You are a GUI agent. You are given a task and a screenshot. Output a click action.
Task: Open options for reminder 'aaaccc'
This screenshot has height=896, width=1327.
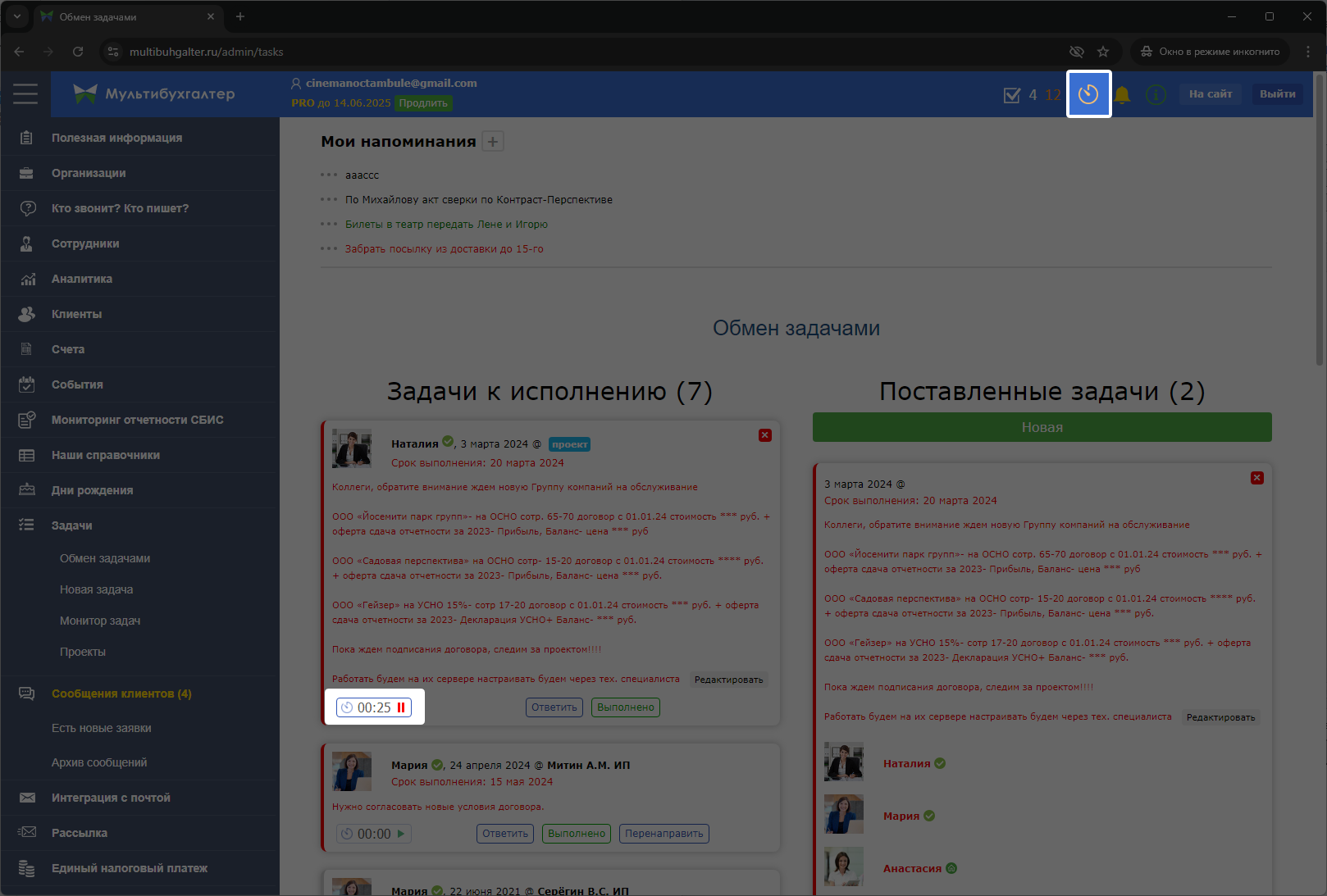329,175
